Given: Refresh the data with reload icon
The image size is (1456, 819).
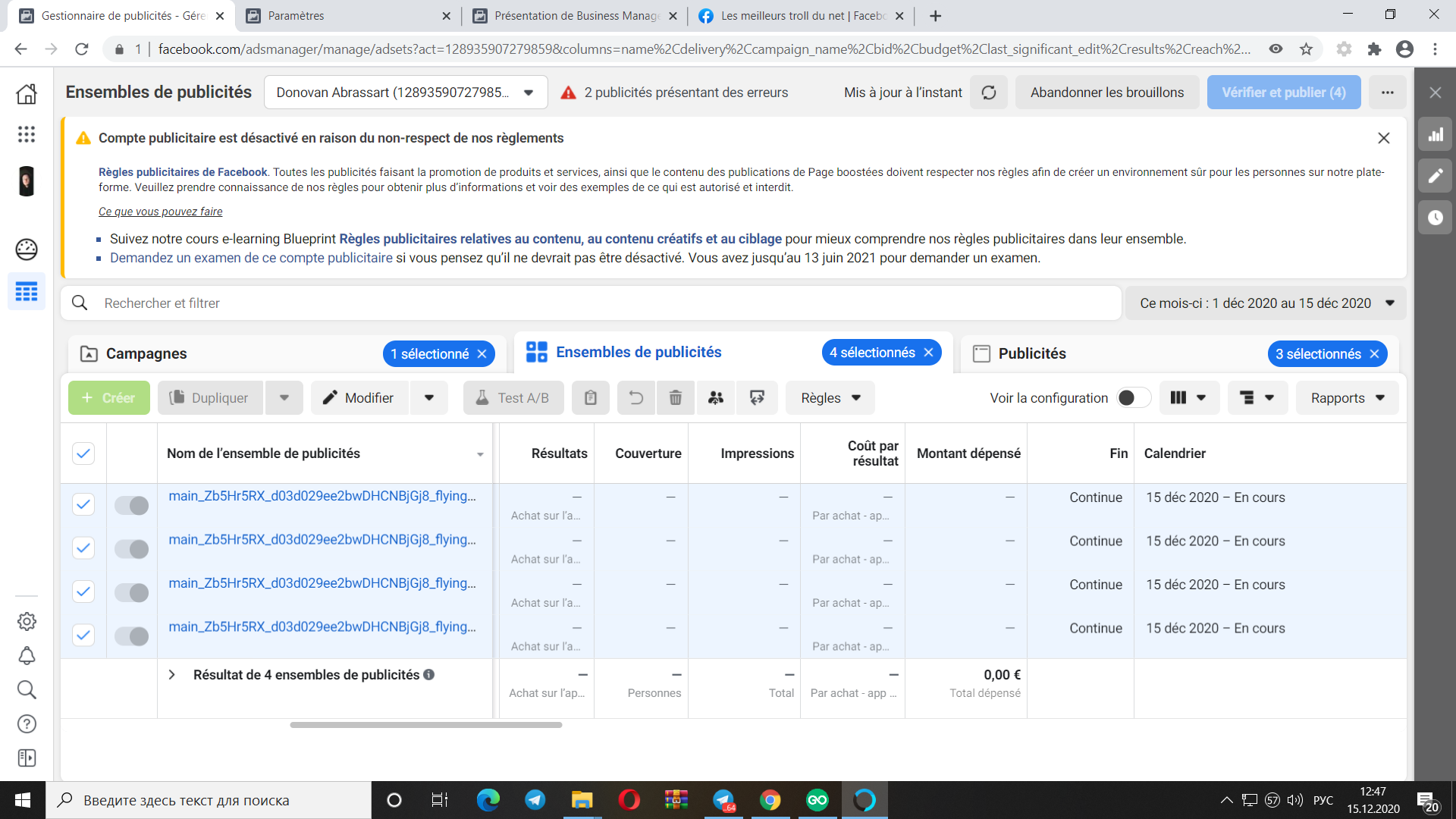Looking at the screenshot, I should (x=989, y=93).
